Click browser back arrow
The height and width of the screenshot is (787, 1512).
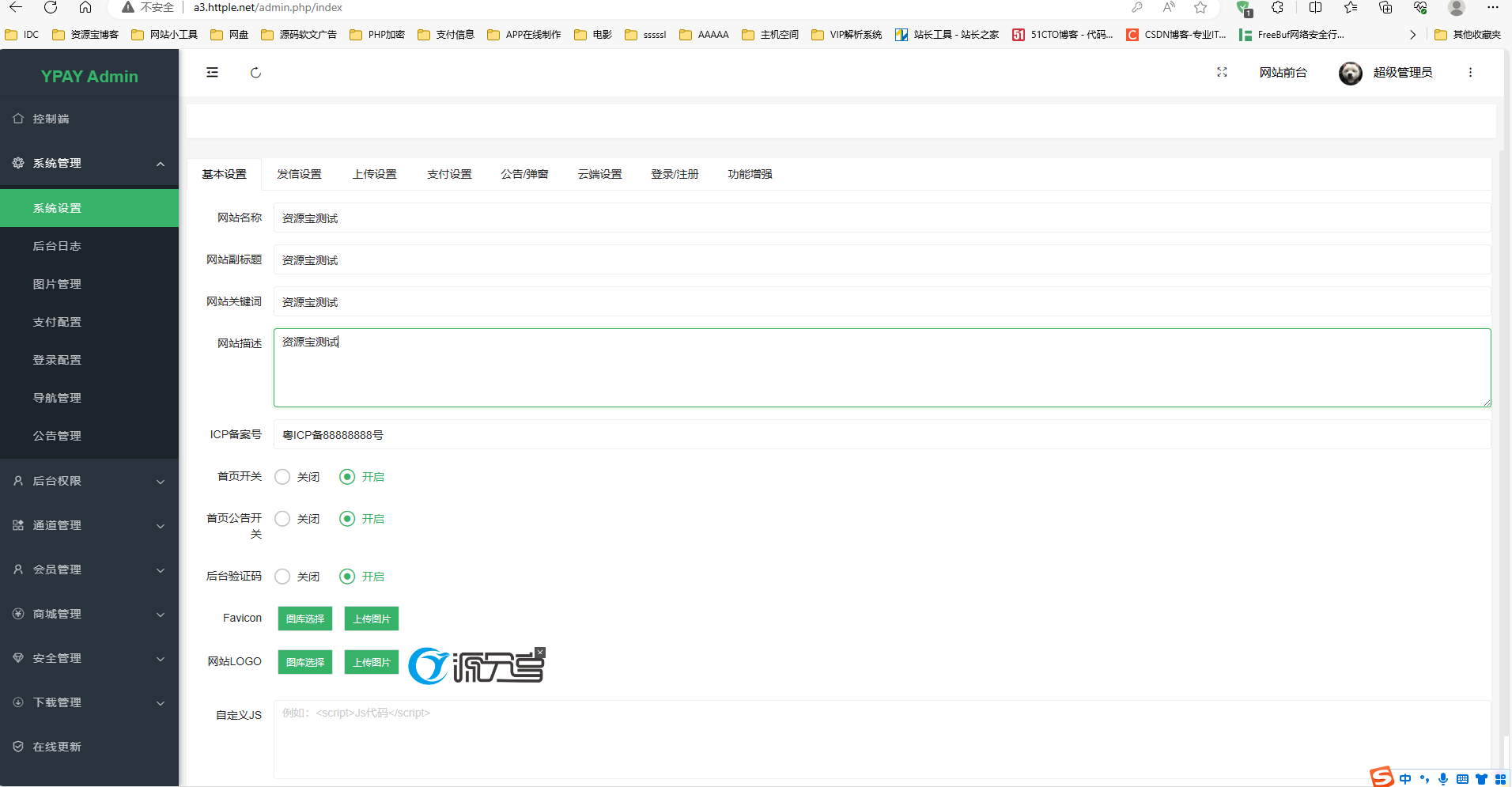point(16,7)
